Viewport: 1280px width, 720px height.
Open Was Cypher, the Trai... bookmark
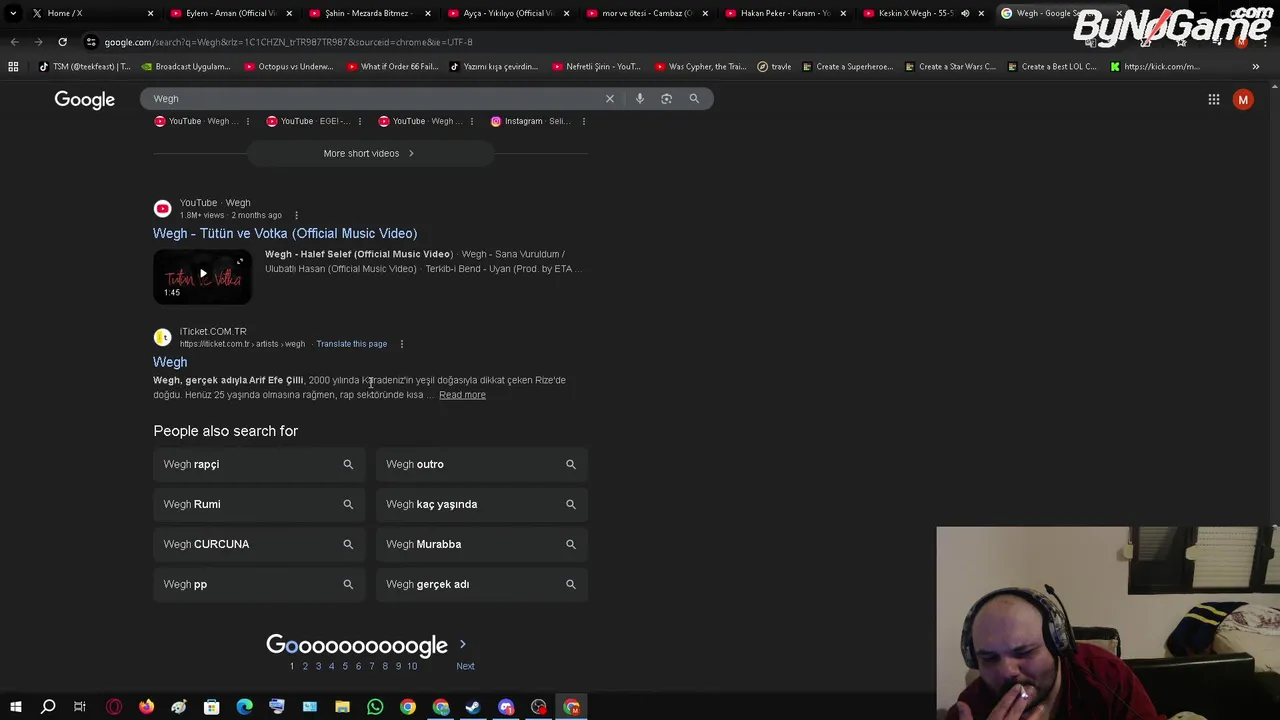[x=700, y=67]
